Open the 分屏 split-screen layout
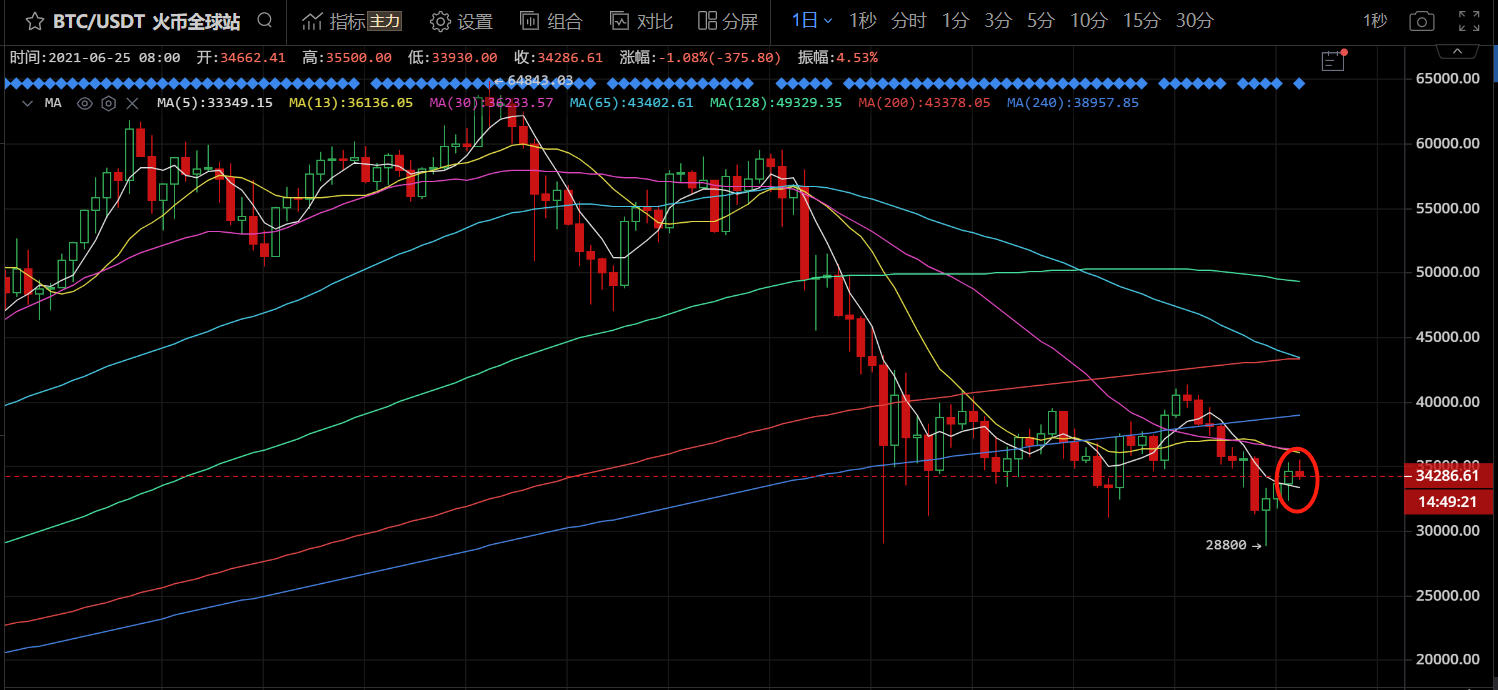This screenshot has width=1498, height=690. [x=727, y=21]
